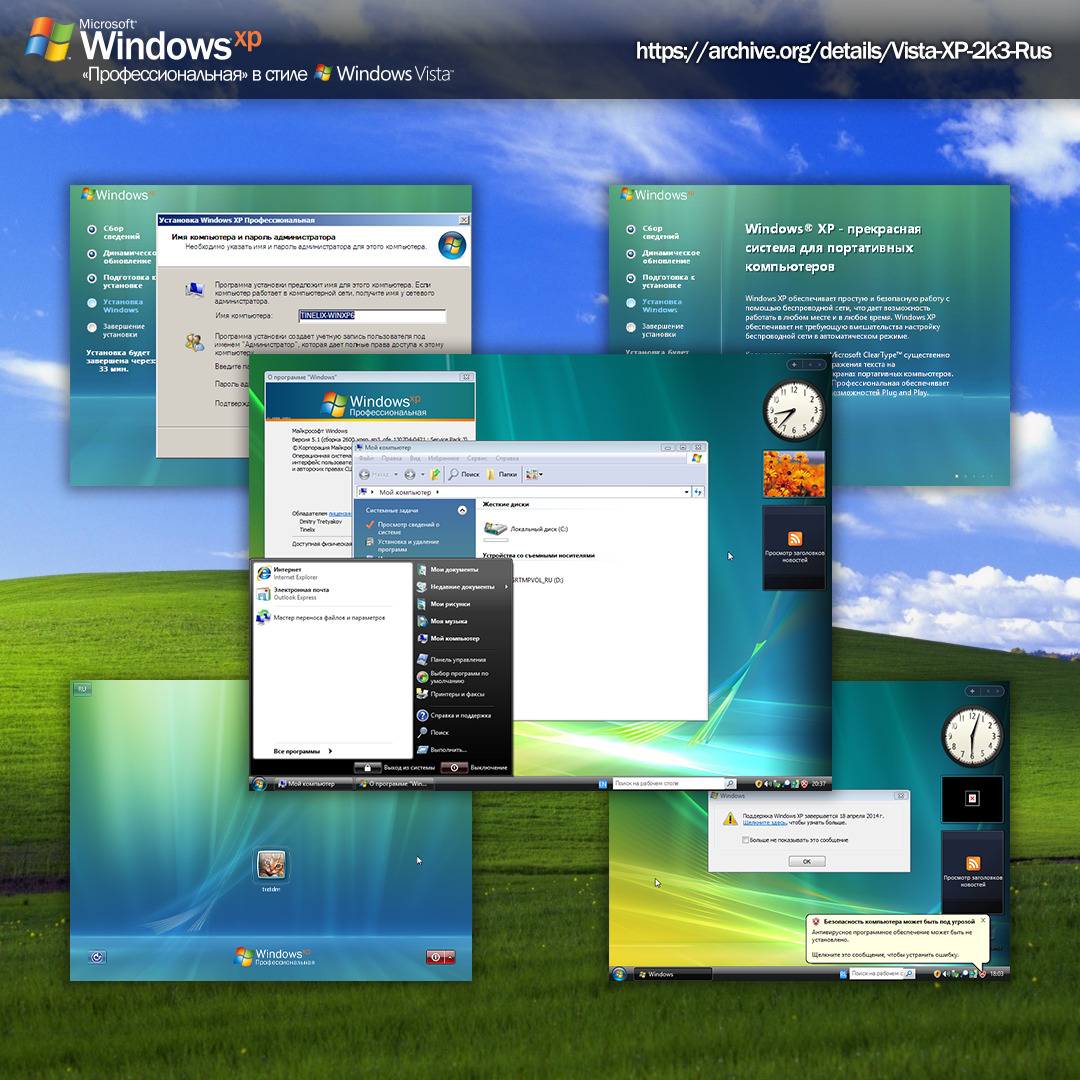Collapse the Системные задачи panel chevron

[x=462, y=510]
